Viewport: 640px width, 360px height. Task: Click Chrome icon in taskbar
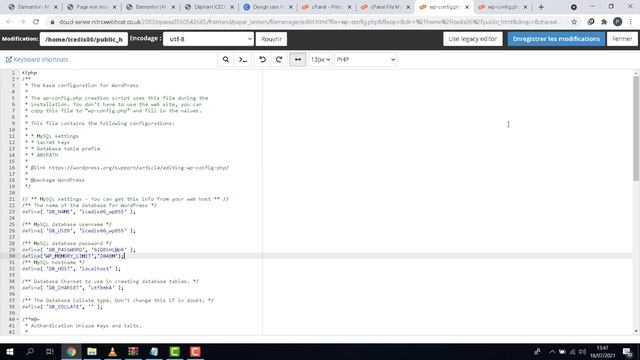click(x=71, y=351)
